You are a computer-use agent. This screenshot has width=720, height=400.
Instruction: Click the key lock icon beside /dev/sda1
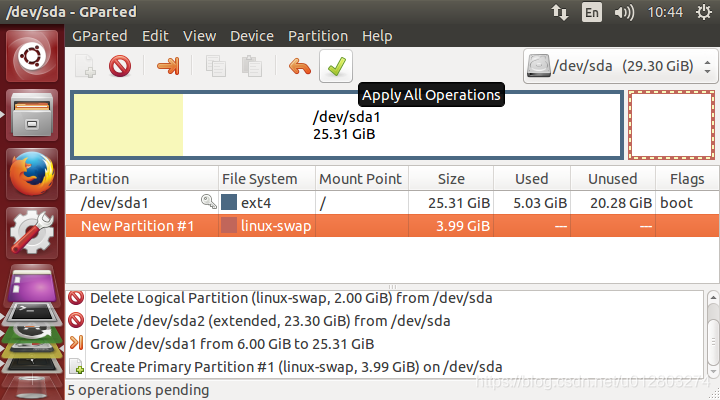[x=208, y=201]
